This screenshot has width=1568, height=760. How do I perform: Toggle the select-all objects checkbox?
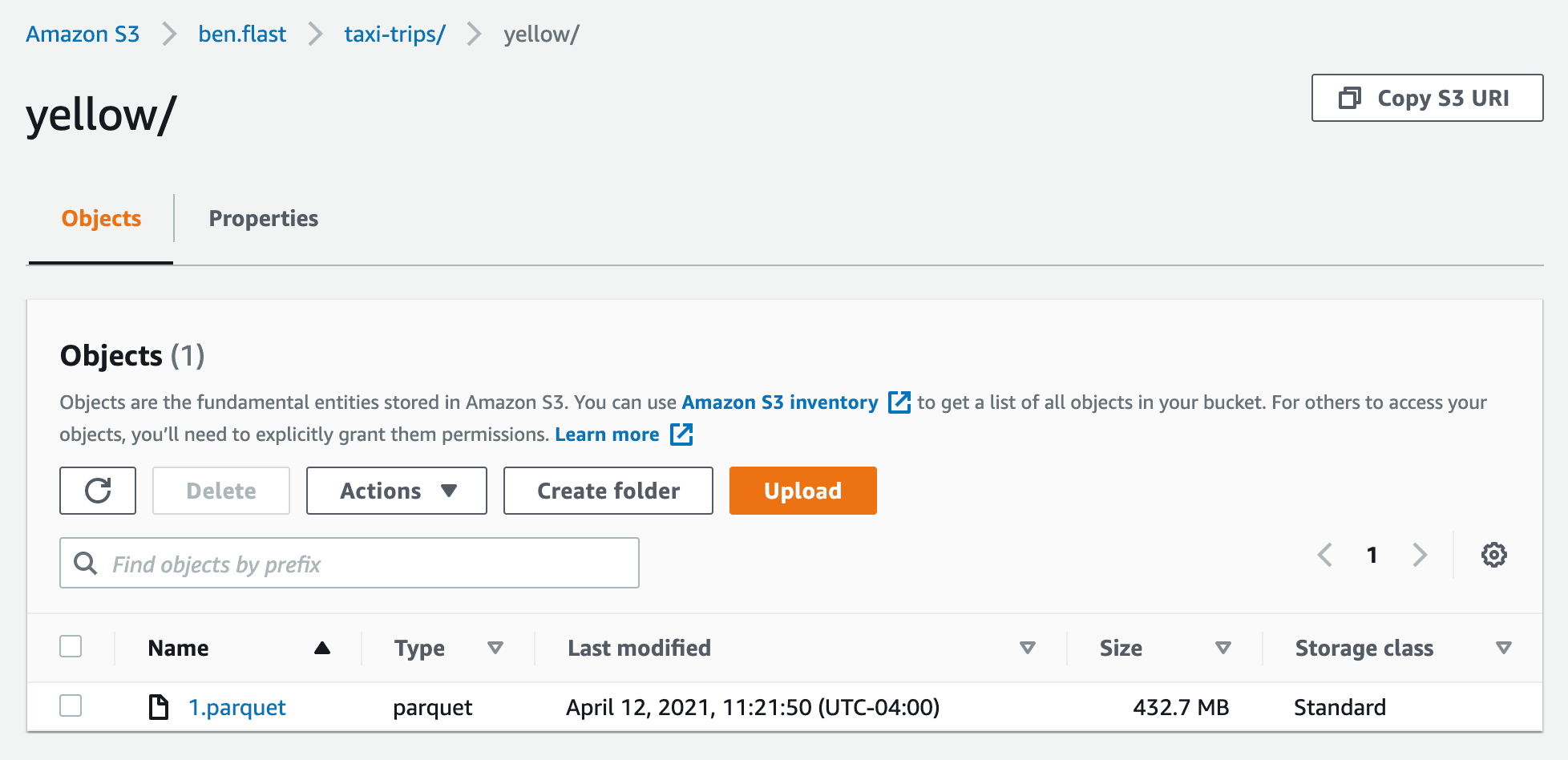click(71, 646)
